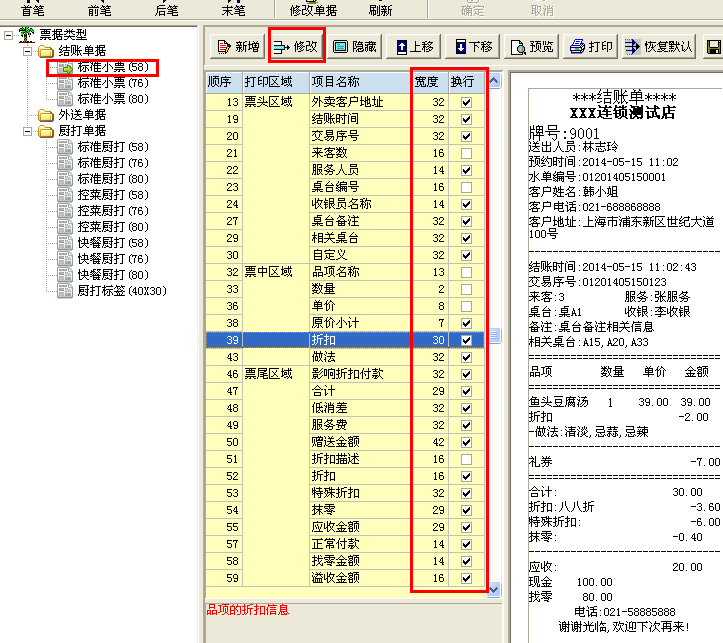
Task: Open 预览 (Preview) from the toolbar
Action: (531, 46)
